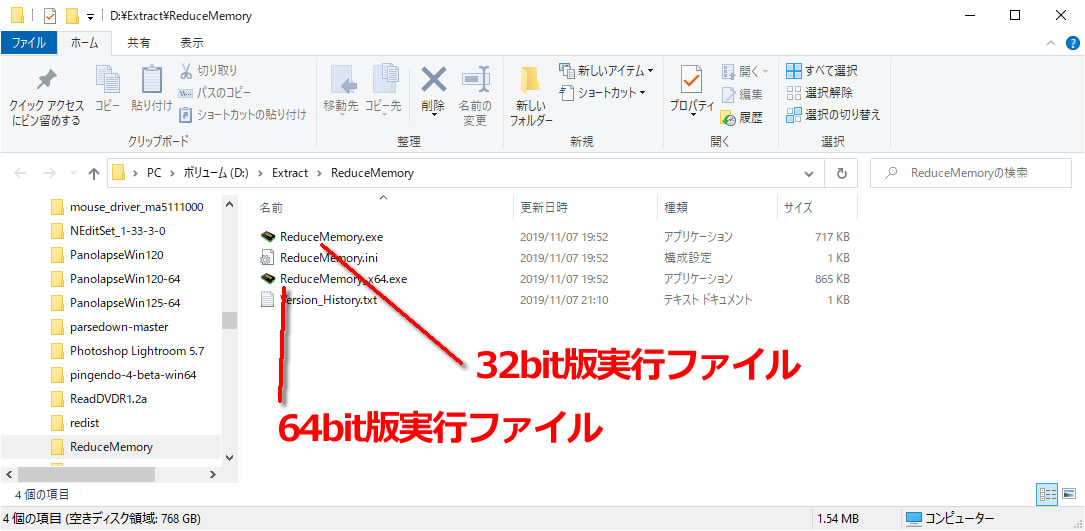Click Extract in the address breadcrumb
This screenshot has width=1085, height=531.
290,173
